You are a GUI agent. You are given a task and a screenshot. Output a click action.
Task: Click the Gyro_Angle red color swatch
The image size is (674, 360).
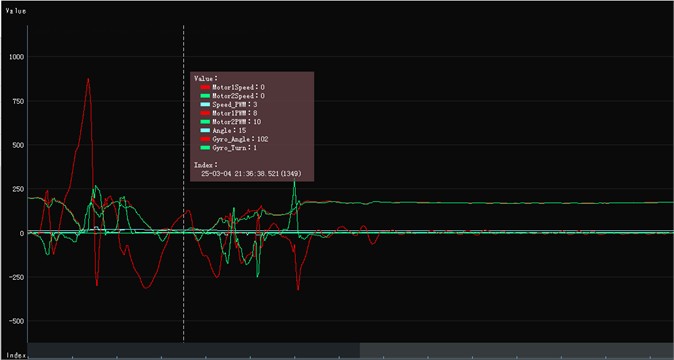point(205,139)
